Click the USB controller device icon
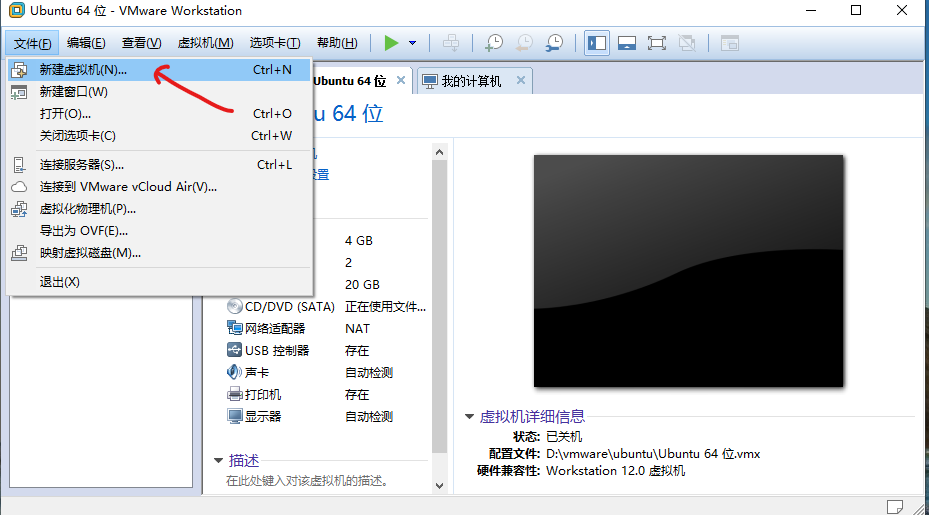 coord(235,350)
